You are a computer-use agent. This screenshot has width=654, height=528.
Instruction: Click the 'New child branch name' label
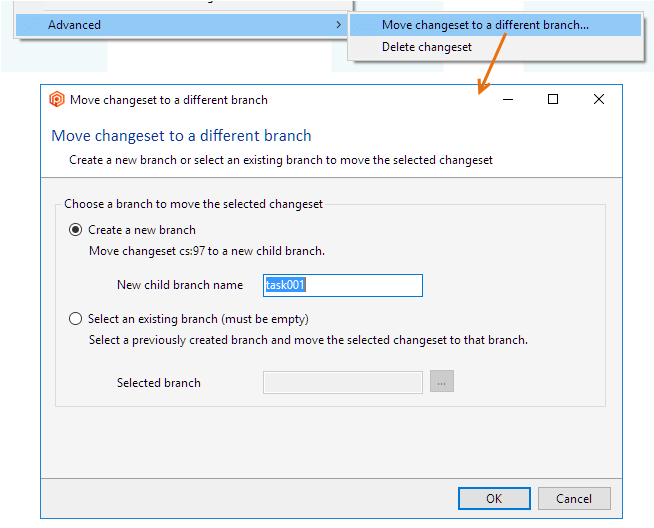coord(180,285)
